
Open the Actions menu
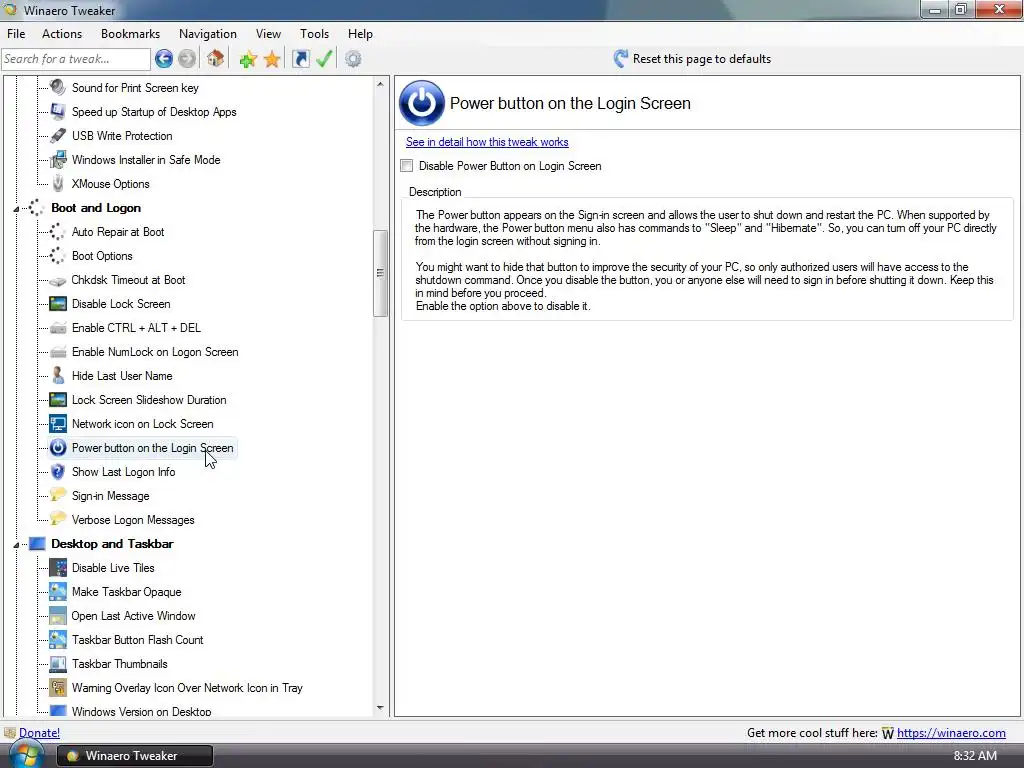(62, 34)
